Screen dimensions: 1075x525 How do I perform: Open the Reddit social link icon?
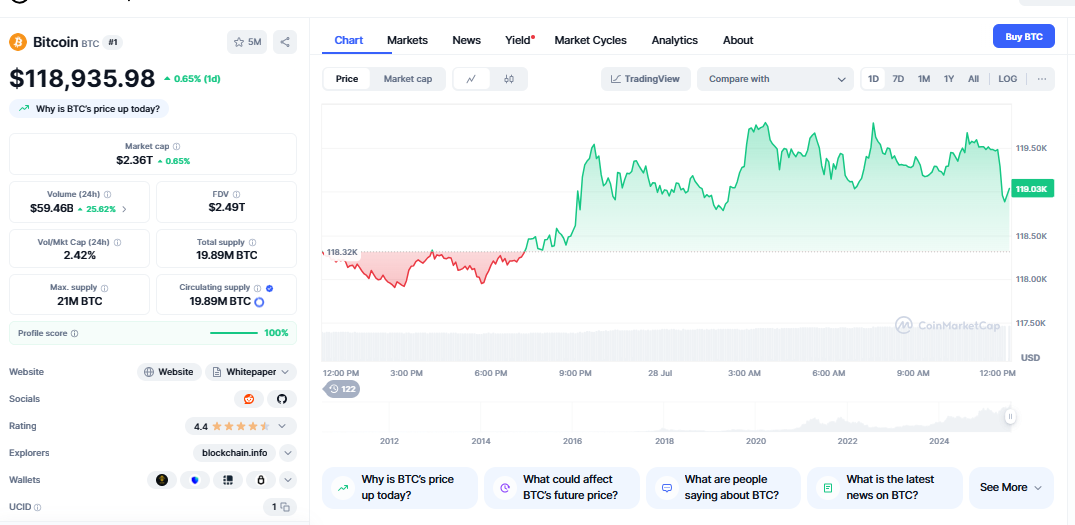click(248, 399)
